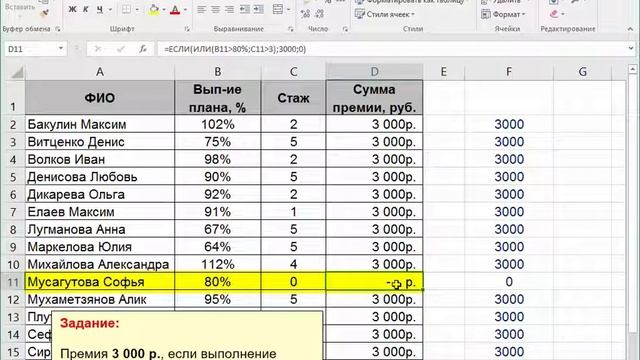Open Стили ячеек menu
640x360 pixels.
tap(385, 14)
